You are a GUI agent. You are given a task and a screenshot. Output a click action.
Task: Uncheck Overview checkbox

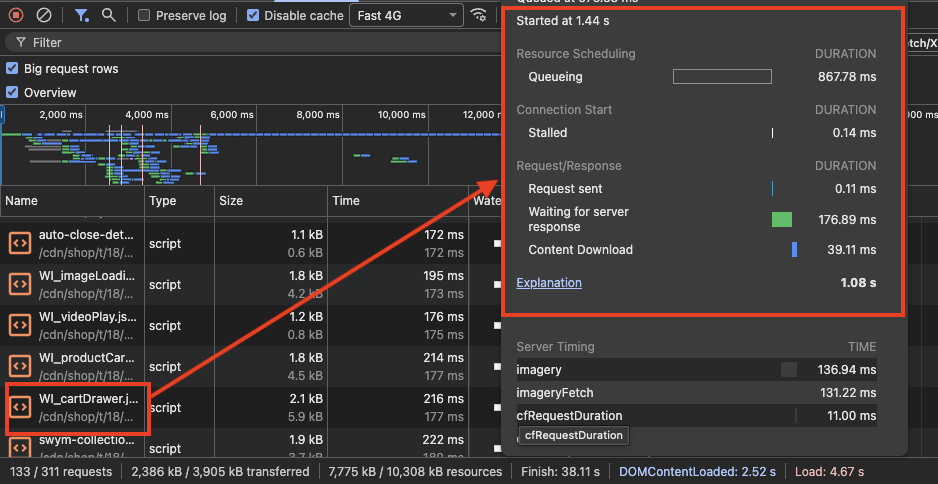(x=12, y=92)
